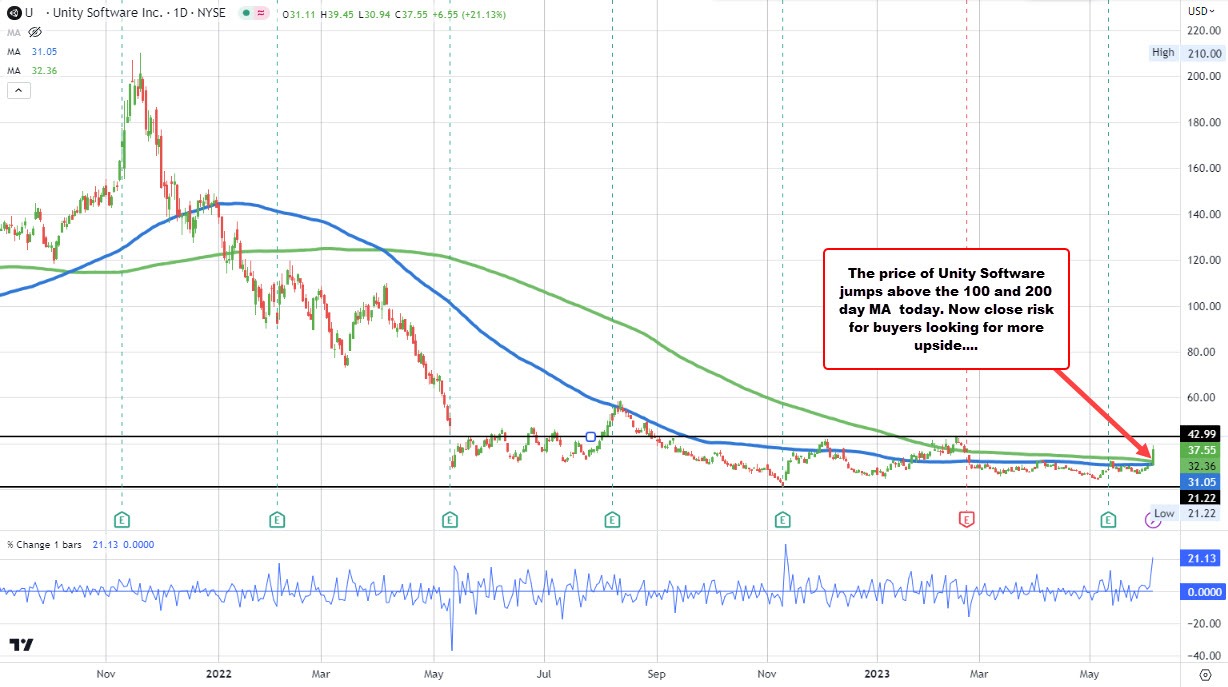Click the Sep label on time axis
1228x687 pixels.
point(656,673)
